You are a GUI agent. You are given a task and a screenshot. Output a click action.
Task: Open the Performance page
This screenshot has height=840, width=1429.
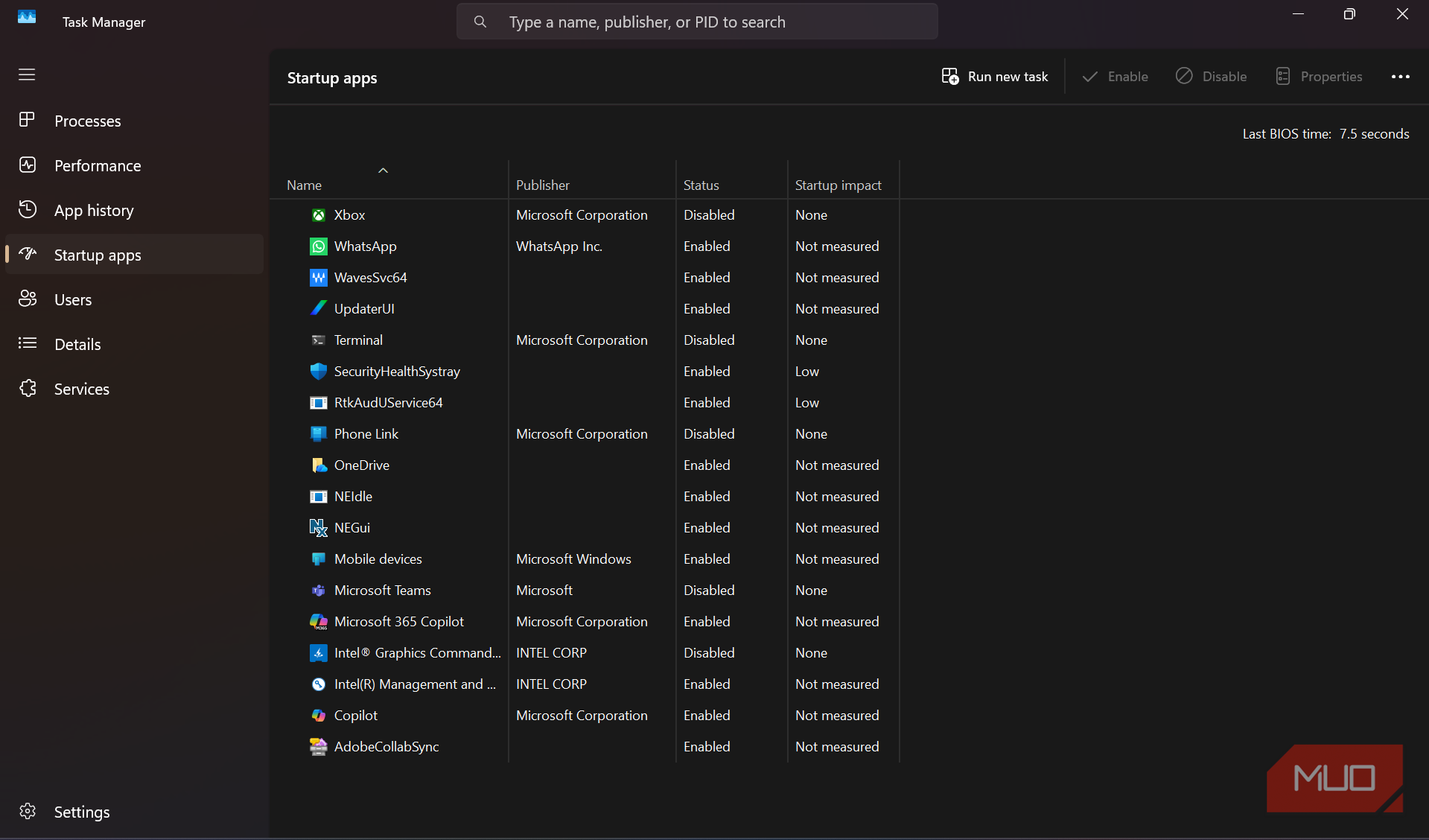pyautogui.click(x=135, y=165)
